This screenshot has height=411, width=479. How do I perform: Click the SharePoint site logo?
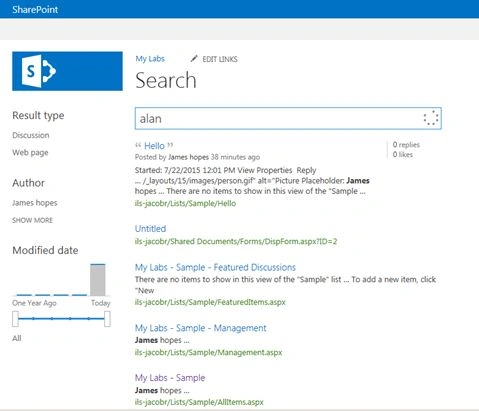(x=67, y=71)
